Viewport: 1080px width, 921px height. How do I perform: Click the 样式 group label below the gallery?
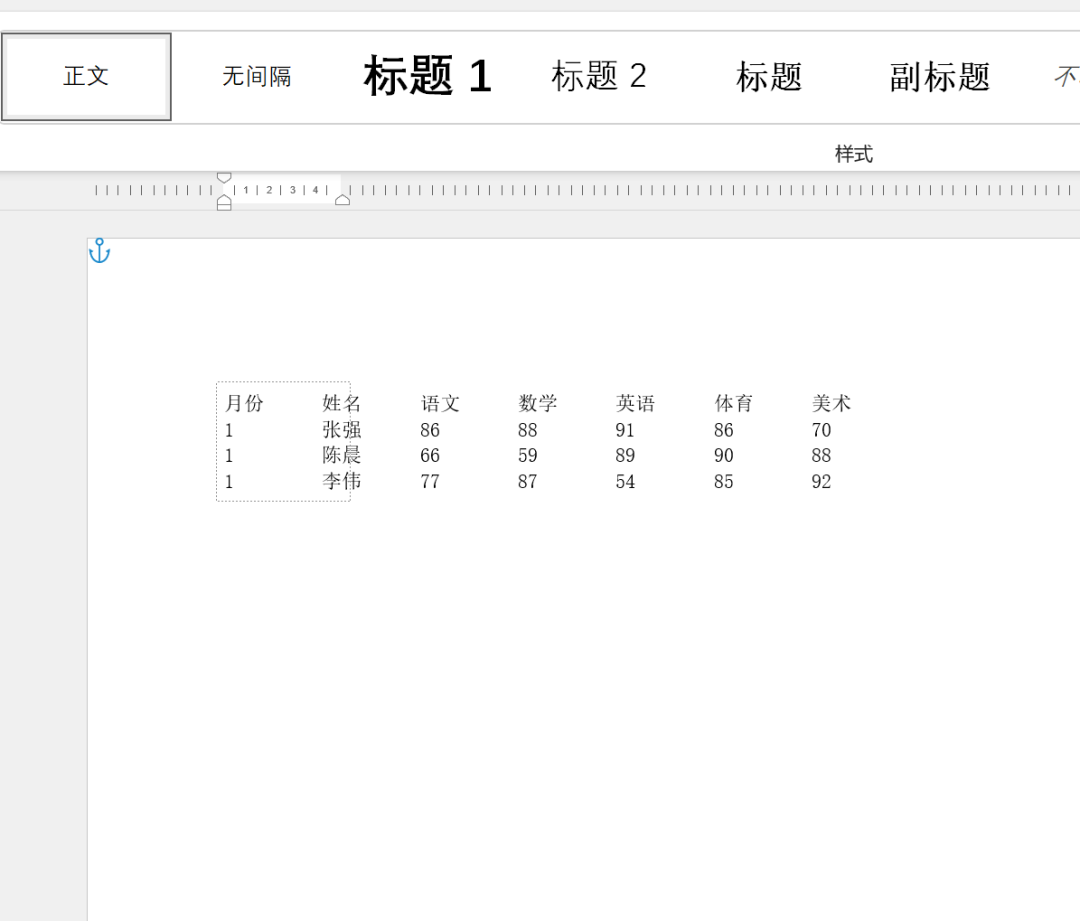point(853,153)
